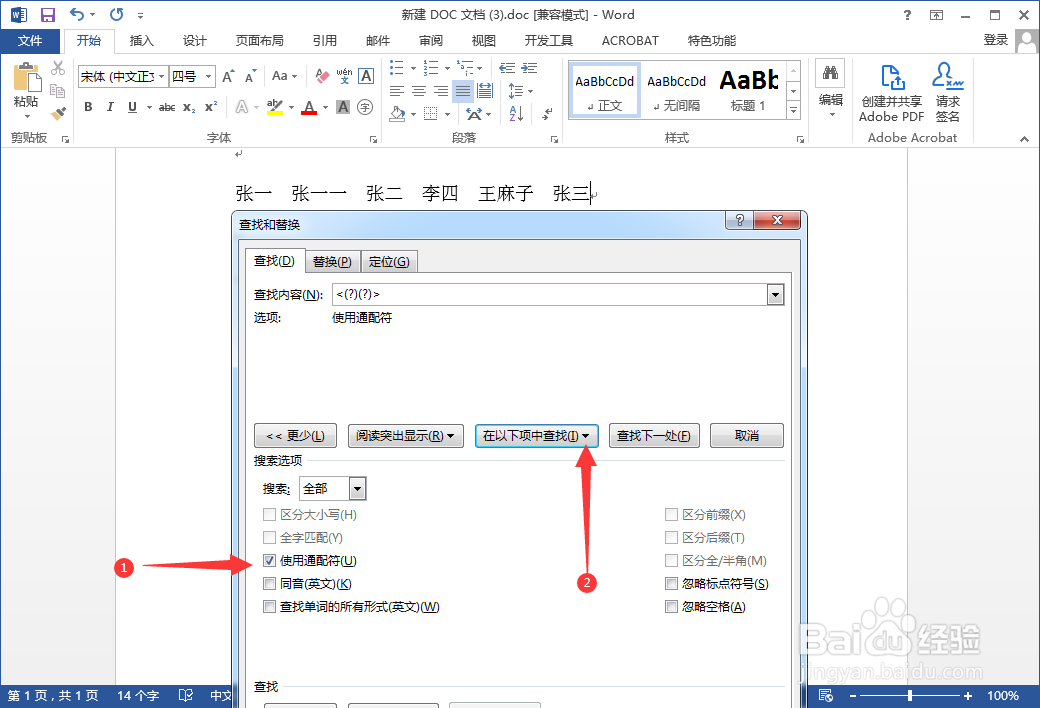Open the 在以下项中查找 dropdown
Screen dimensions: 1040x708
(536, 435)
